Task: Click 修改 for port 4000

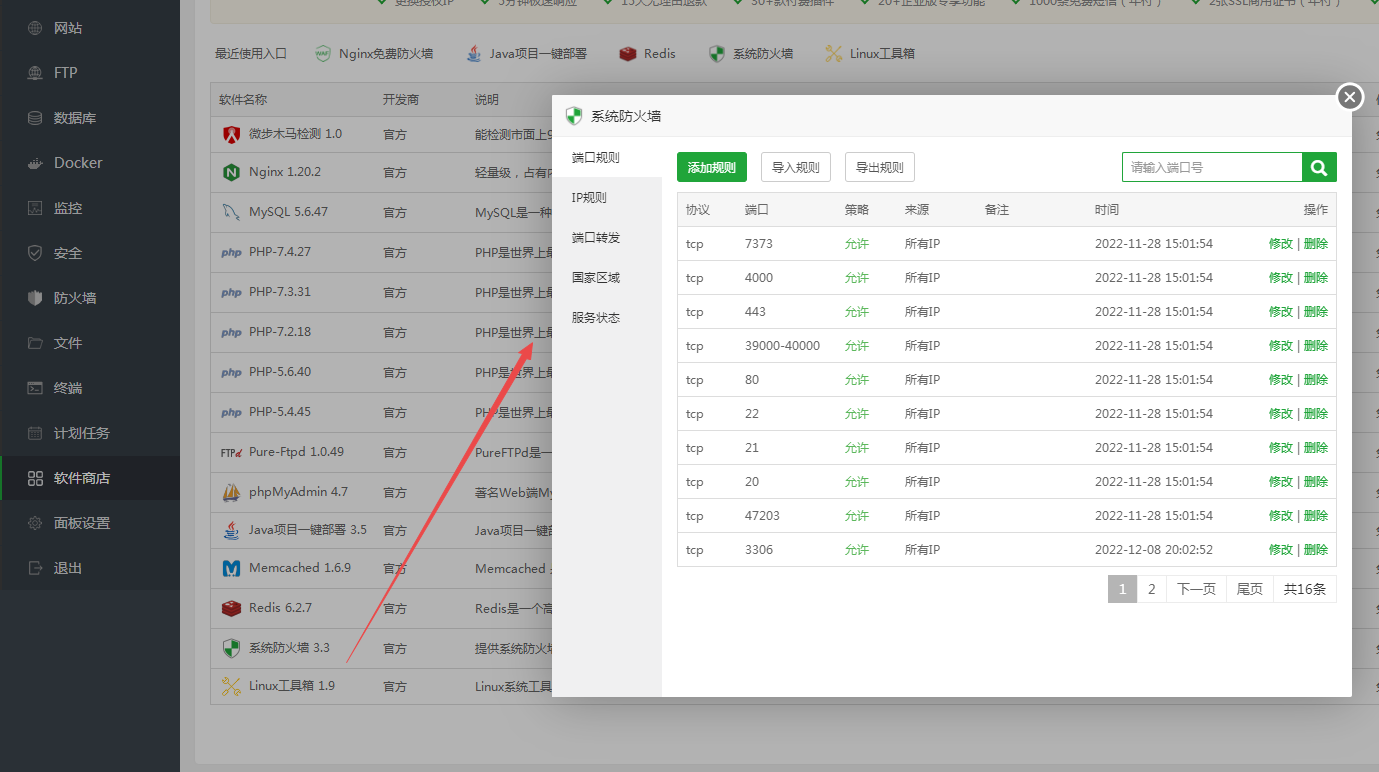Action: 1281,278
